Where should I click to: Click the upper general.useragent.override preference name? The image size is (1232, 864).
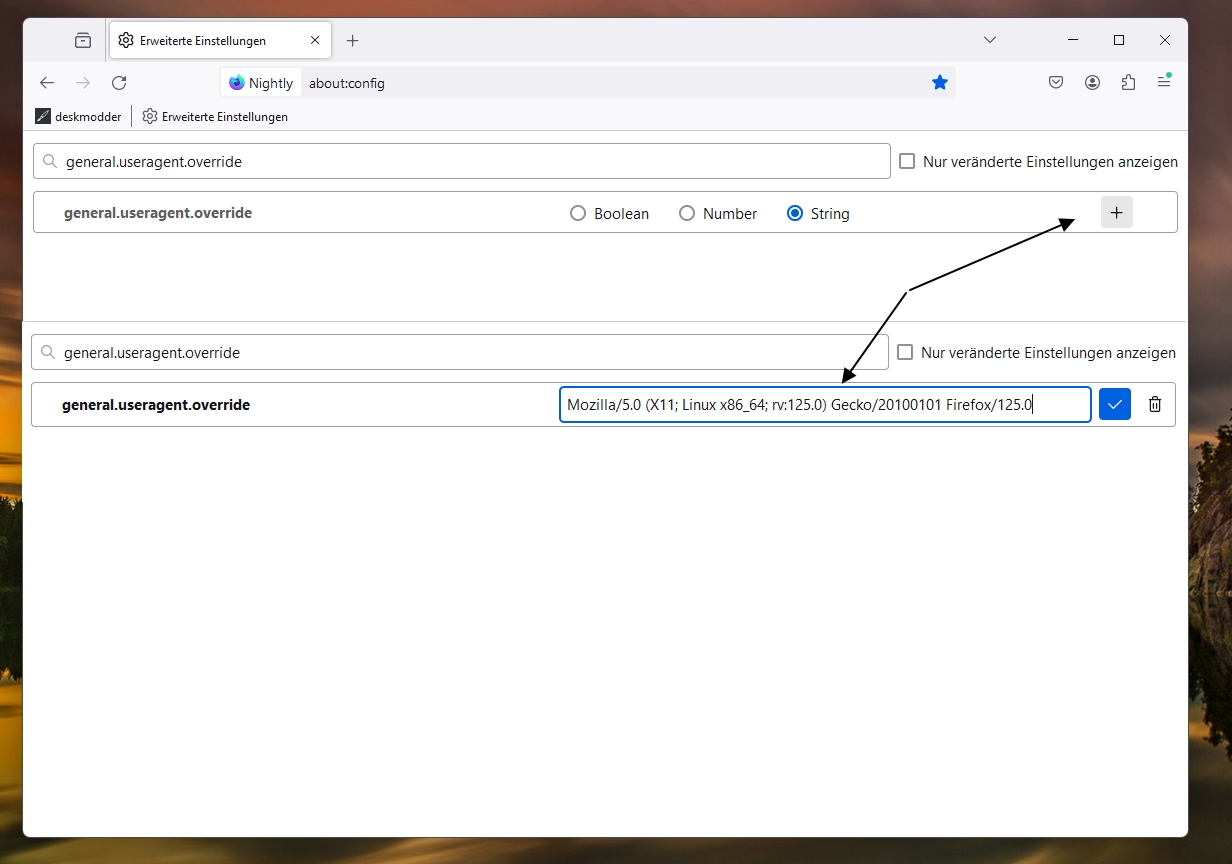click(x=158, y=213)
